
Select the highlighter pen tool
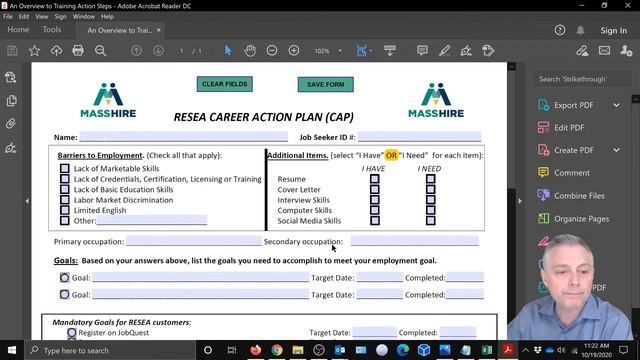tap(444, 51)
